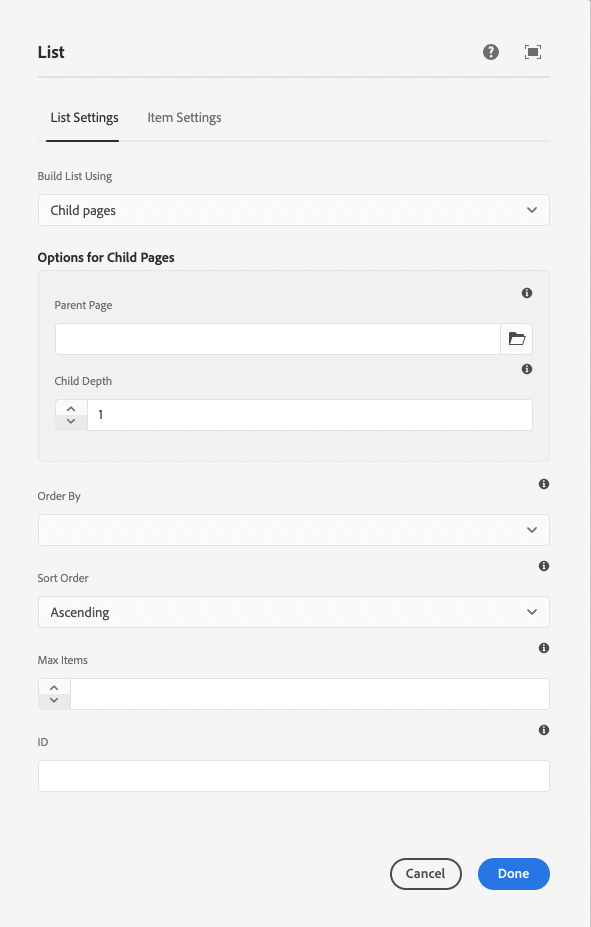Screen dimensions: 591x927
Task: Decrement the Child Depth value
Action: point(70,419)
